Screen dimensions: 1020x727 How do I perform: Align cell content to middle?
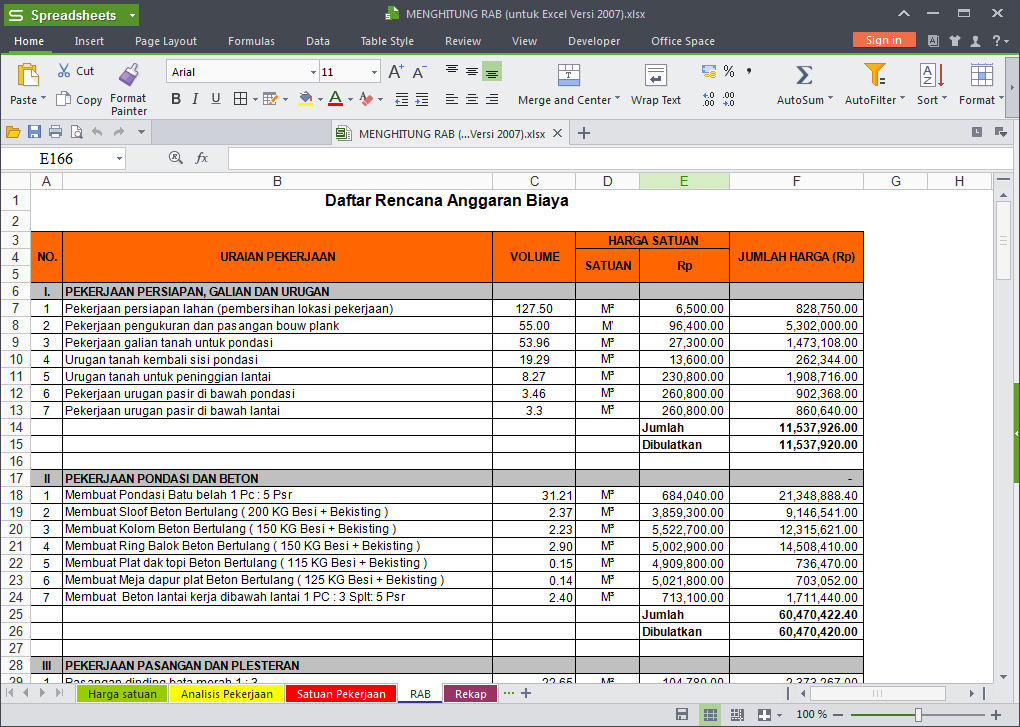point(472,72)
